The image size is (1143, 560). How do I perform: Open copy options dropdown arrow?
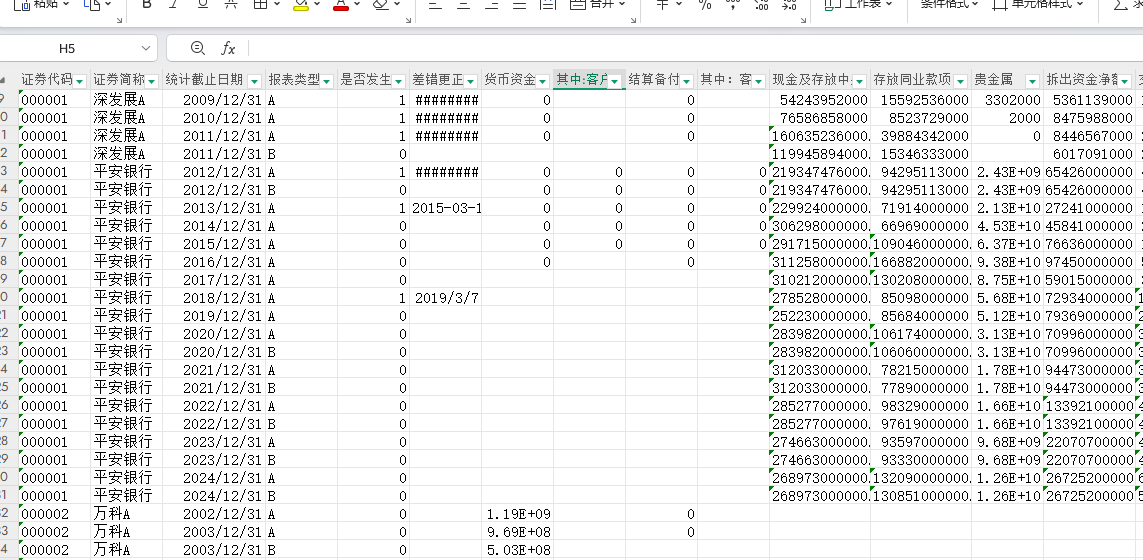(x=108, y=4)
